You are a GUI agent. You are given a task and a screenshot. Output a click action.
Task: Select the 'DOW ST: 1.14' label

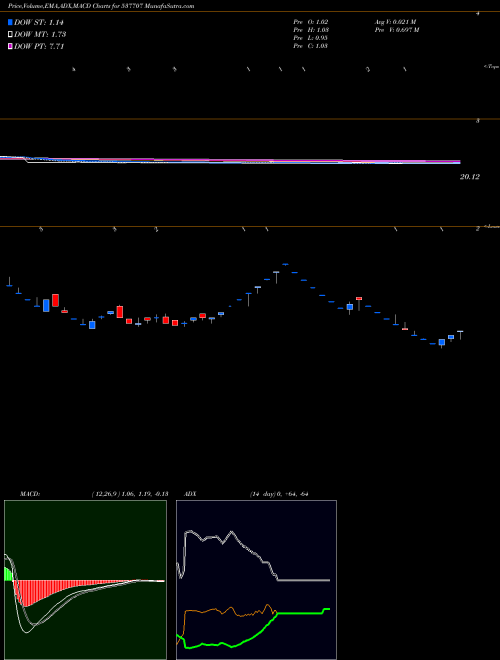[x=39, y=22]
